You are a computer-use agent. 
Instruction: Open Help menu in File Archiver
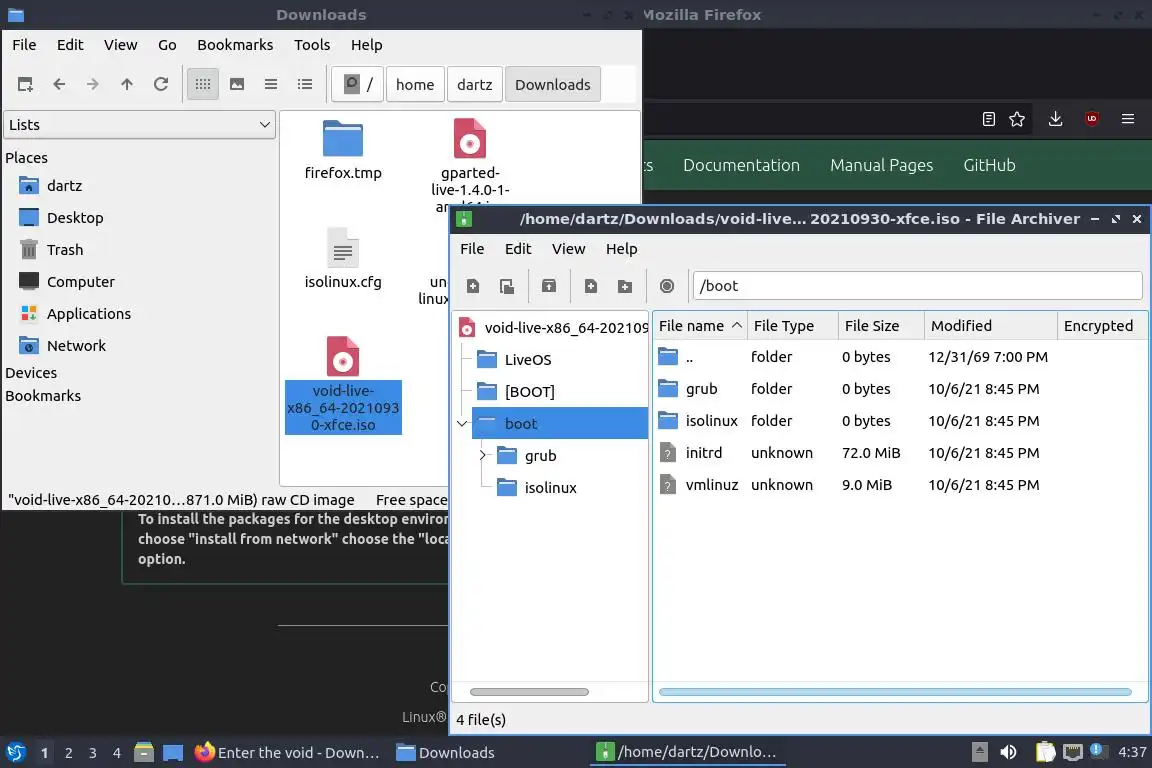pyautogui.click(x=622, y=248)
